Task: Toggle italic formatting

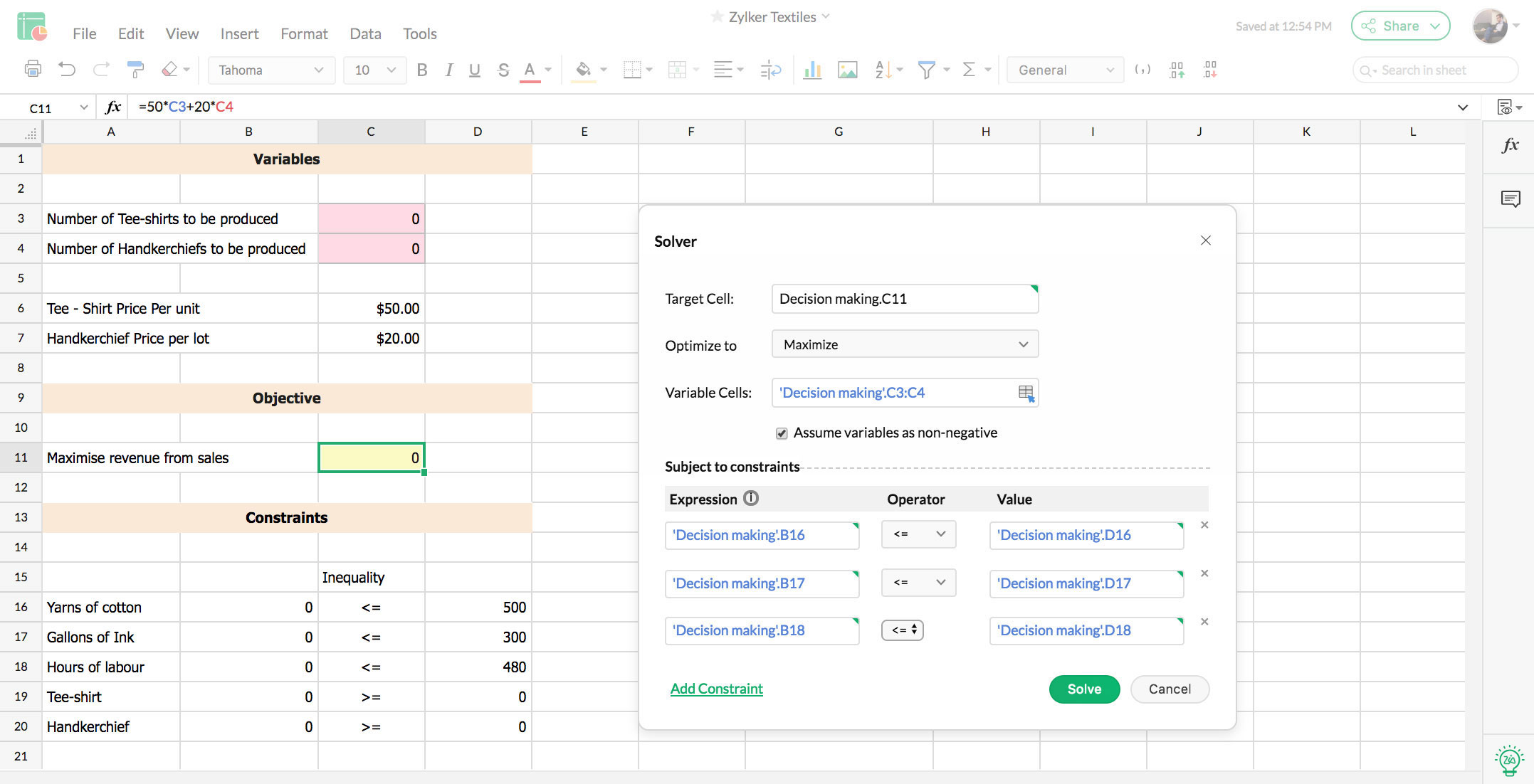Action: coord(448,70)
